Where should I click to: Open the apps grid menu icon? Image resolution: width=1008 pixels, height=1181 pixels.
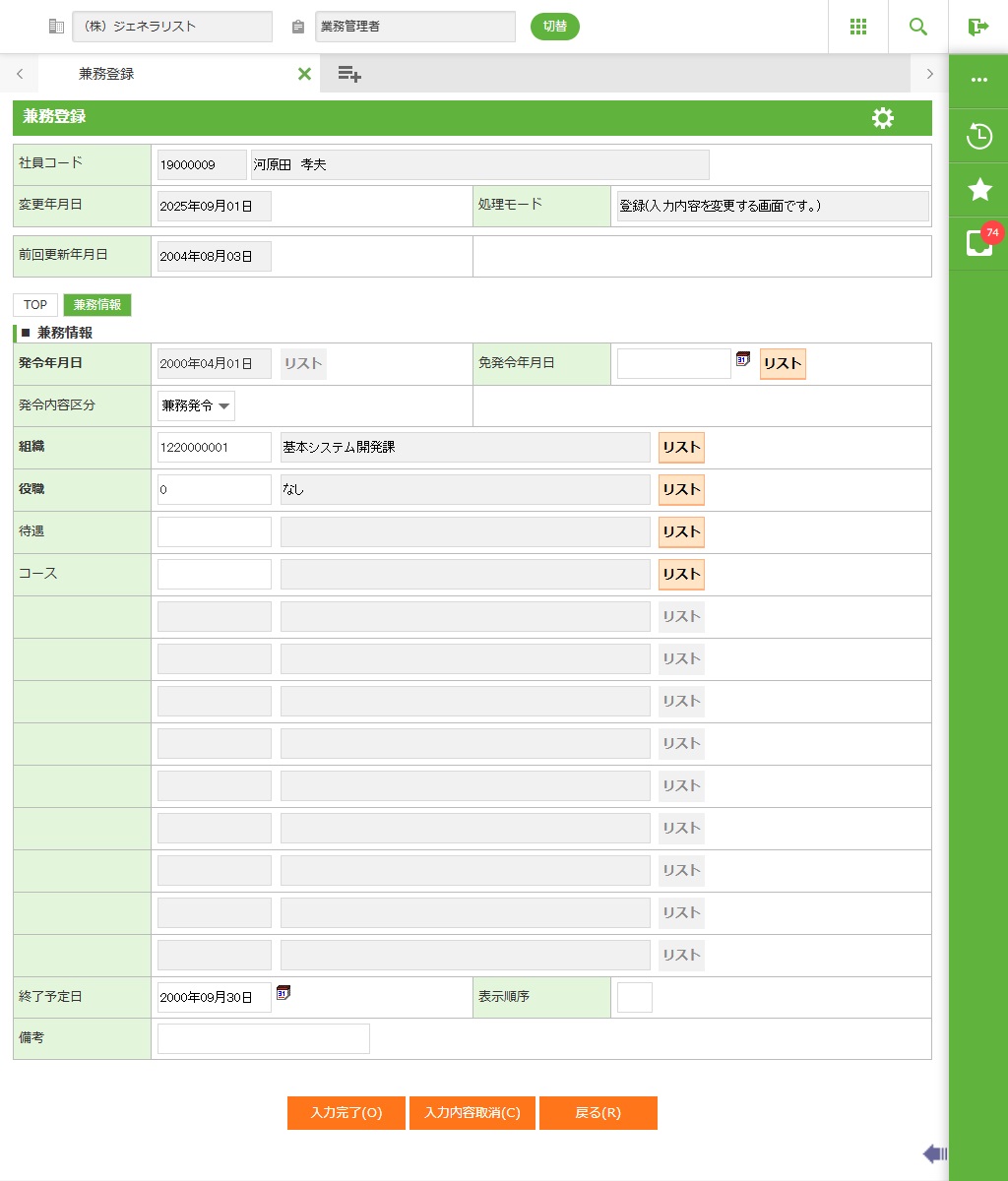(x=857, y=27)
